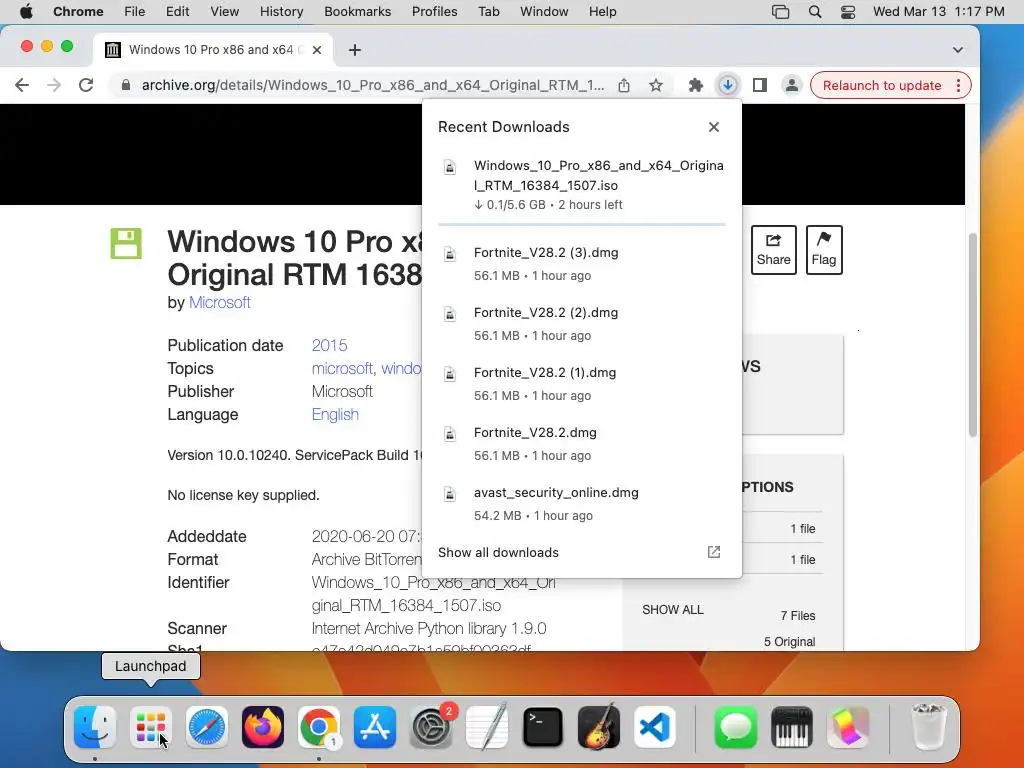Open the microsoft topic link
The width and height of the screenshot is (1024, 768).
pos(342,368)
